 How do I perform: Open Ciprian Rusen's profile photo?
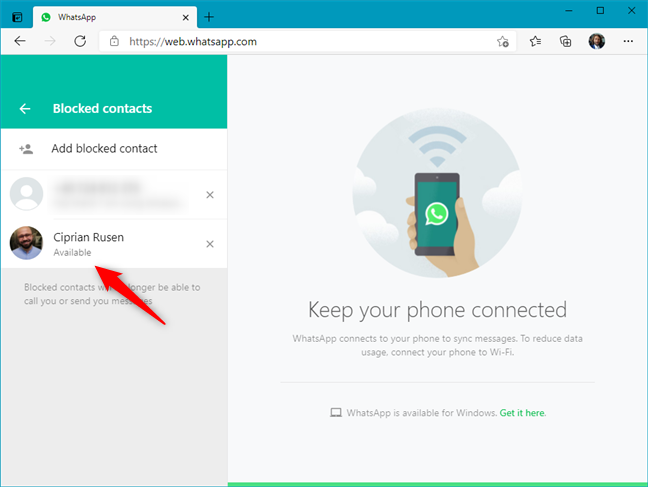pyautogui.click(x=26, y=243)
